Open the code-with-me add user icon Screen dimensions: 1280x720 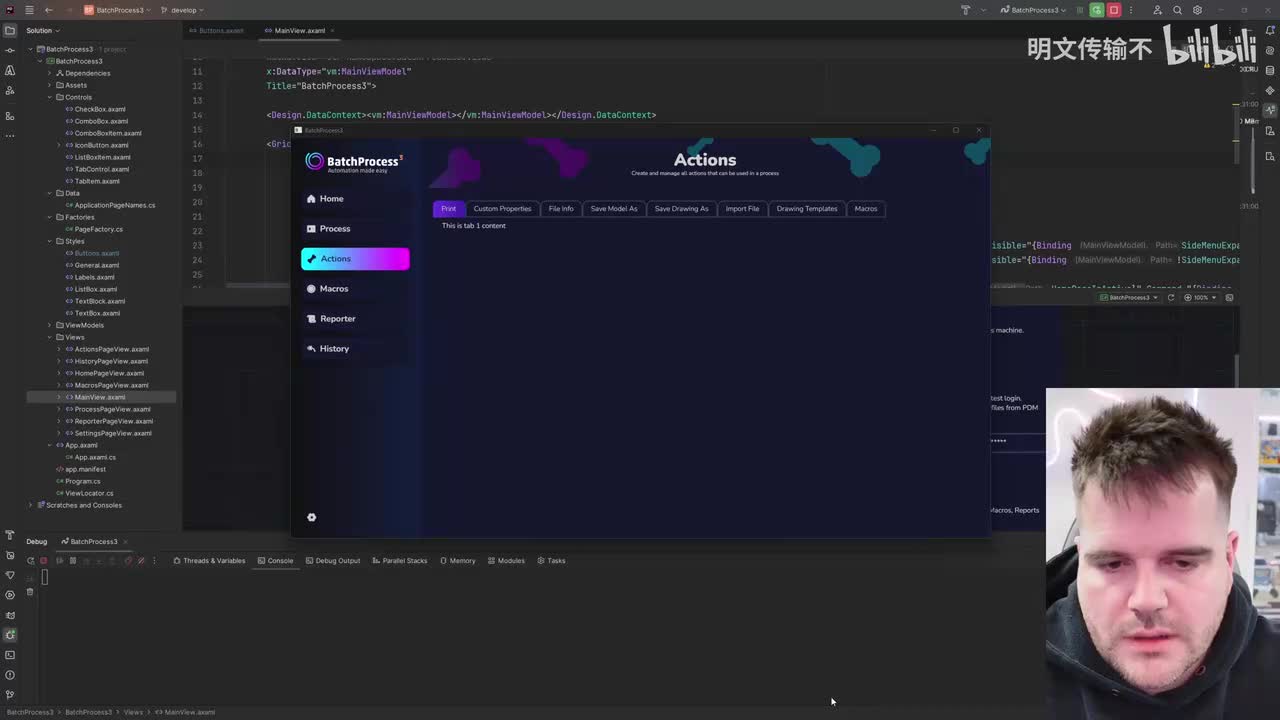[1158, 10]
